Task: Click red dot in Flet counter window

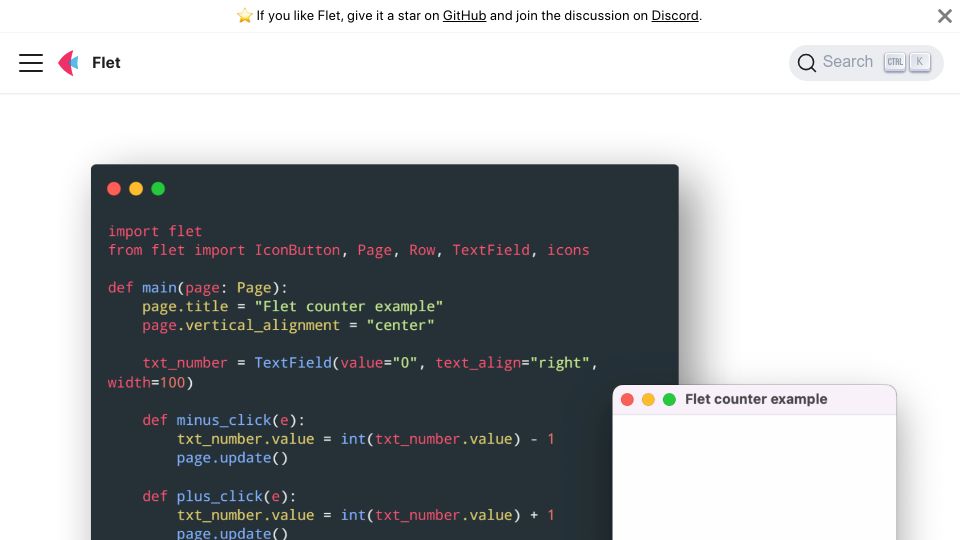Action: pos(627,400)
